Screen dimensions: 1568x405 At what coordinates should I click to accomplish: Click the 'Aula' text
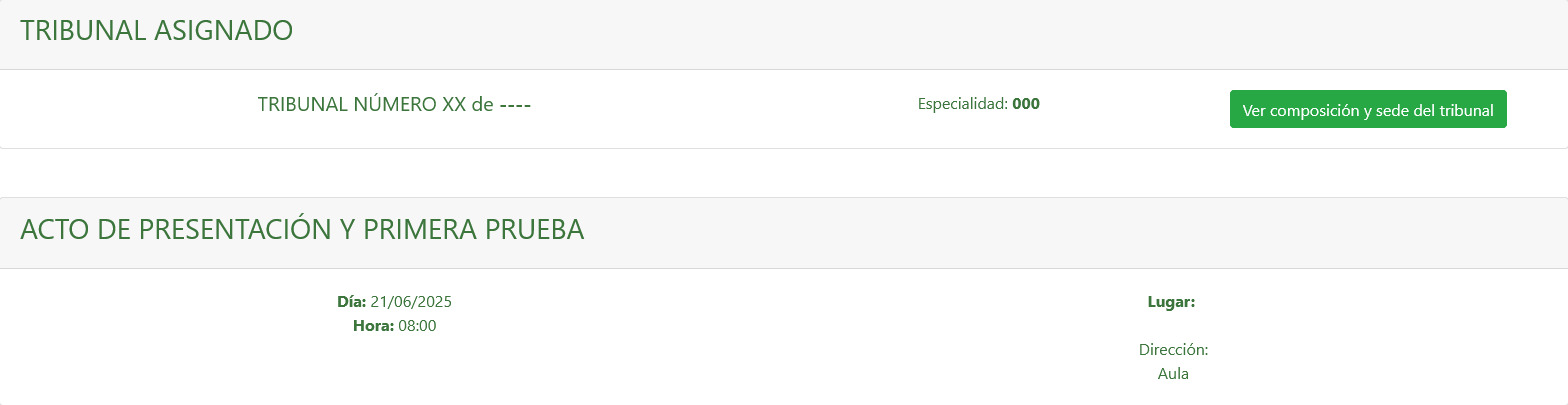(1173, 374)
